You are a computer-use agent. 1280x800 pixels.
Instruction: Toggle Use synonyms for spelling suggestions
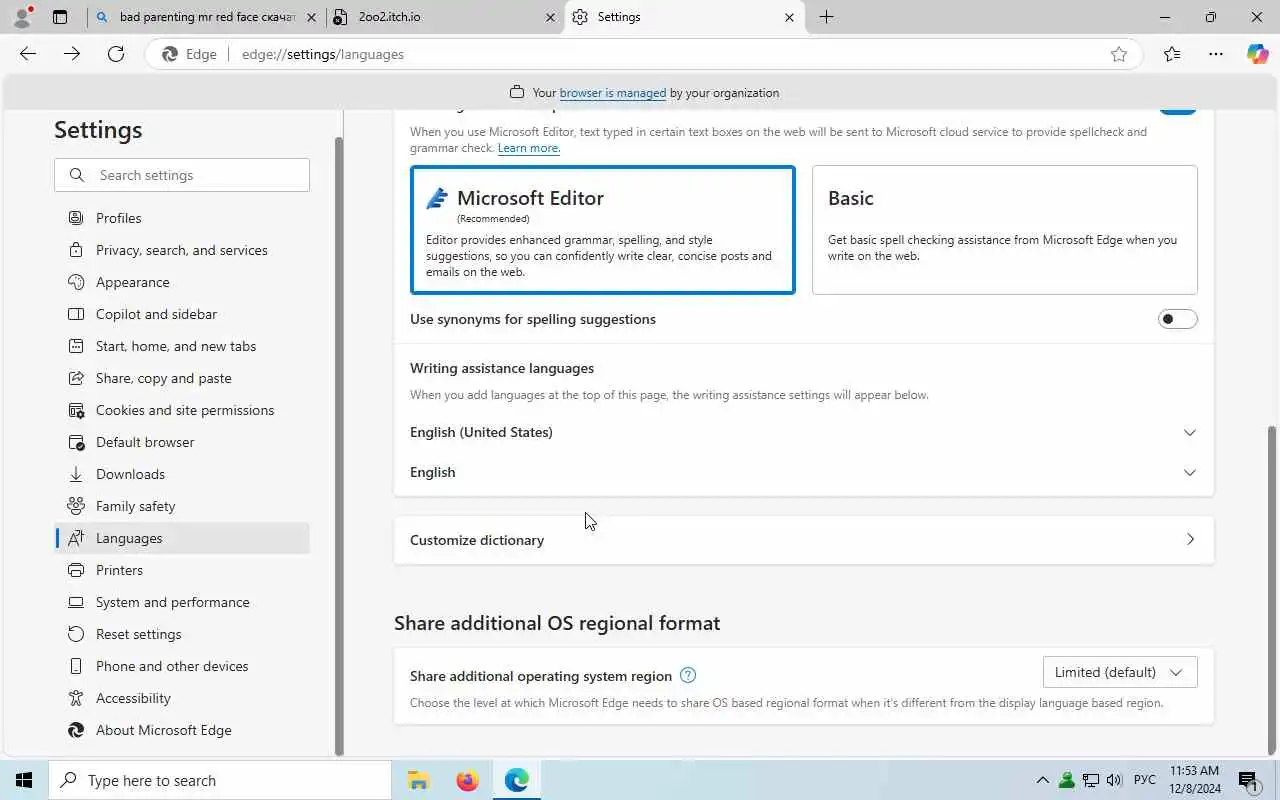[x=1177, y=319]
